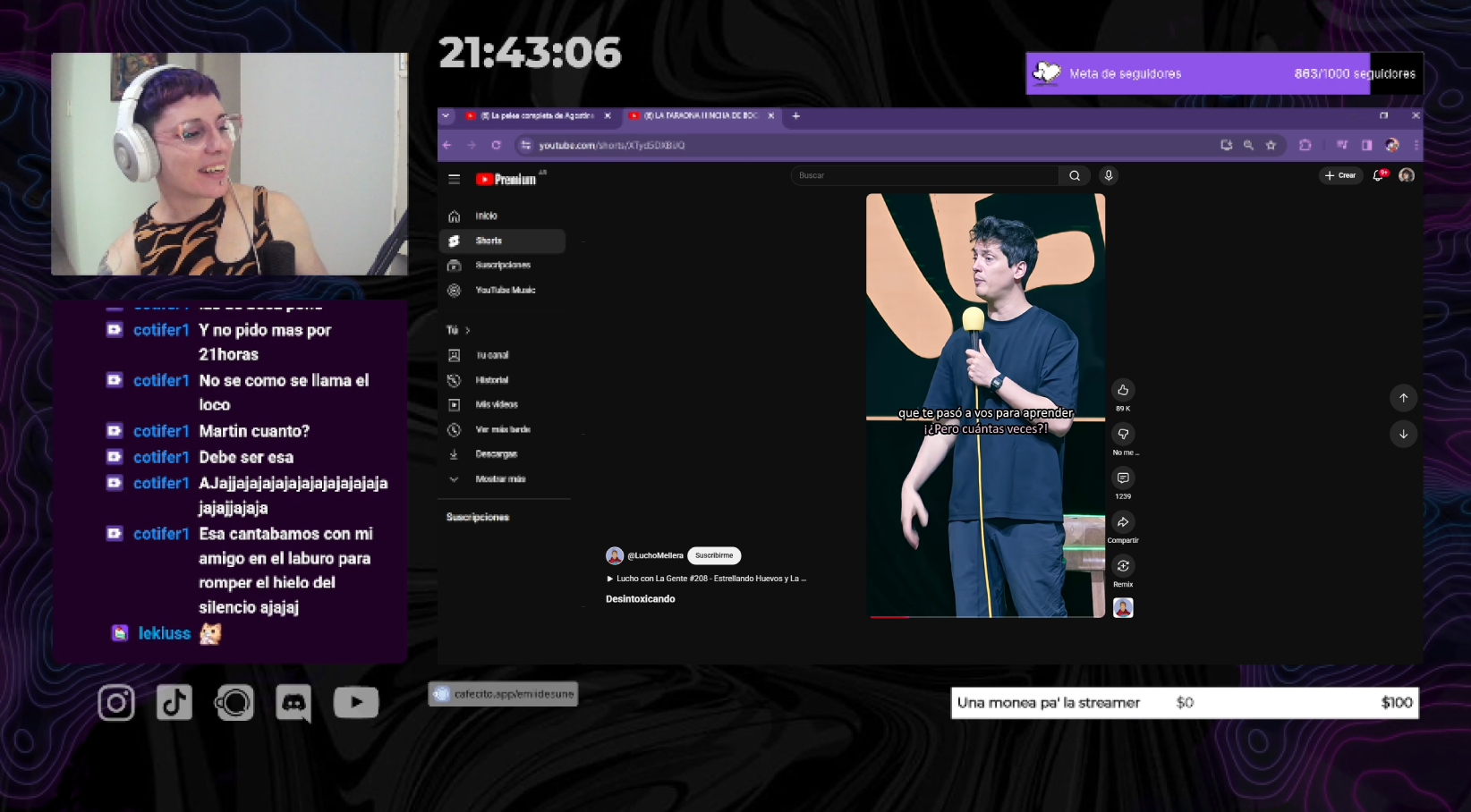Click chat message 'Debe ser esa'
The width and height of the screenshot is (1471, 812).
246,457
